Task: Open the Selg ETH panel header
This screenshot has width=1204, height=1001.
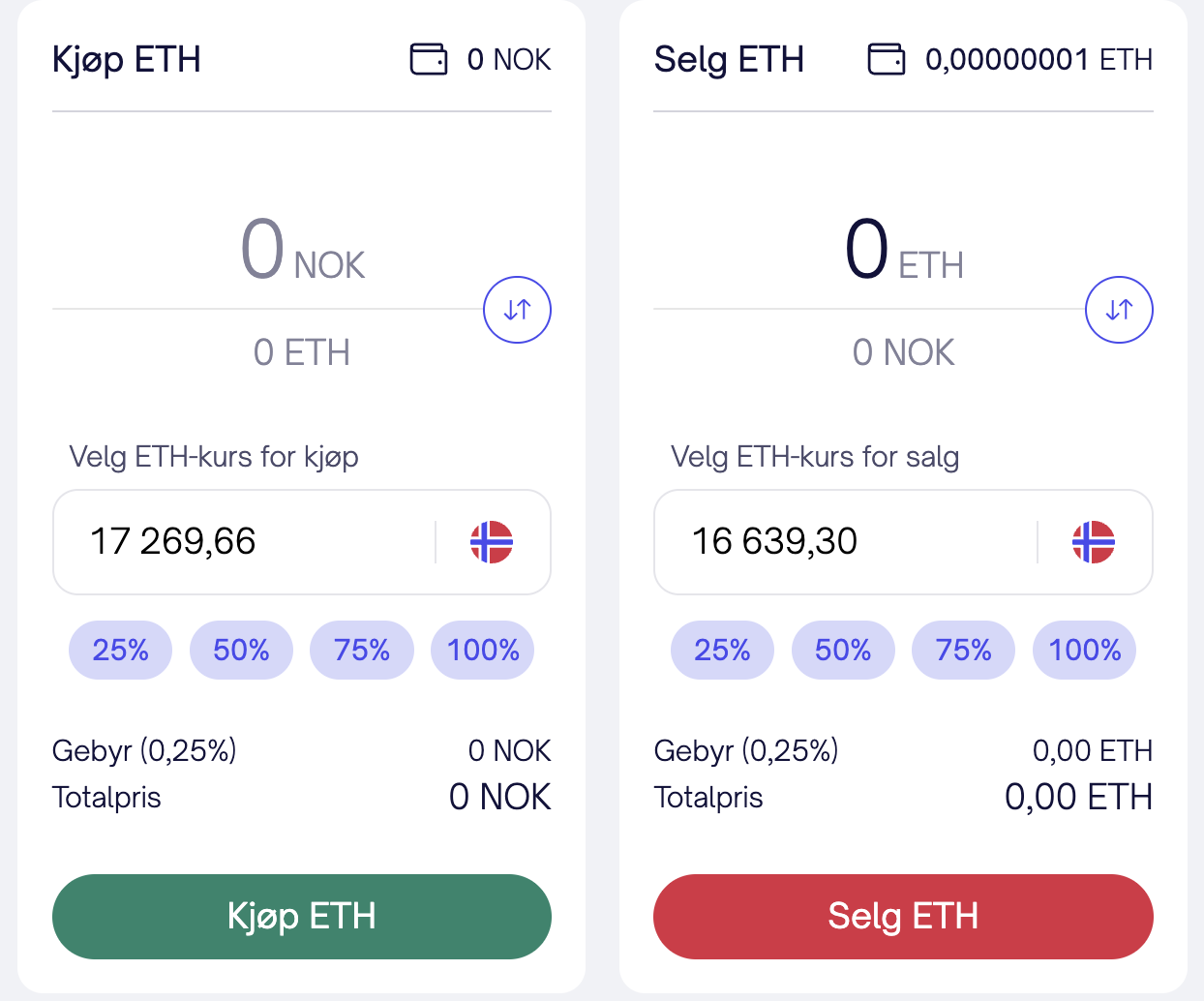Action: pos(729,59)
